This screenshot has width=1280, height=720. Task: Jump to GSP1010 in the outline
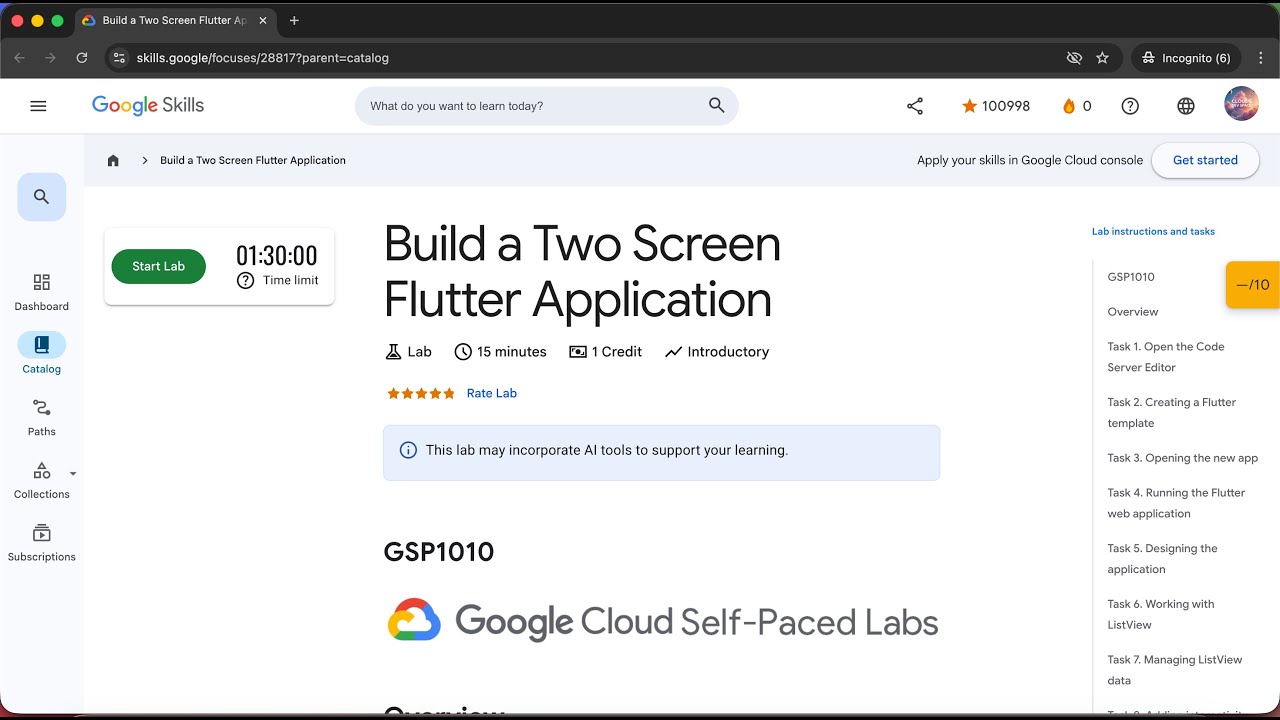pos(1131,277)
